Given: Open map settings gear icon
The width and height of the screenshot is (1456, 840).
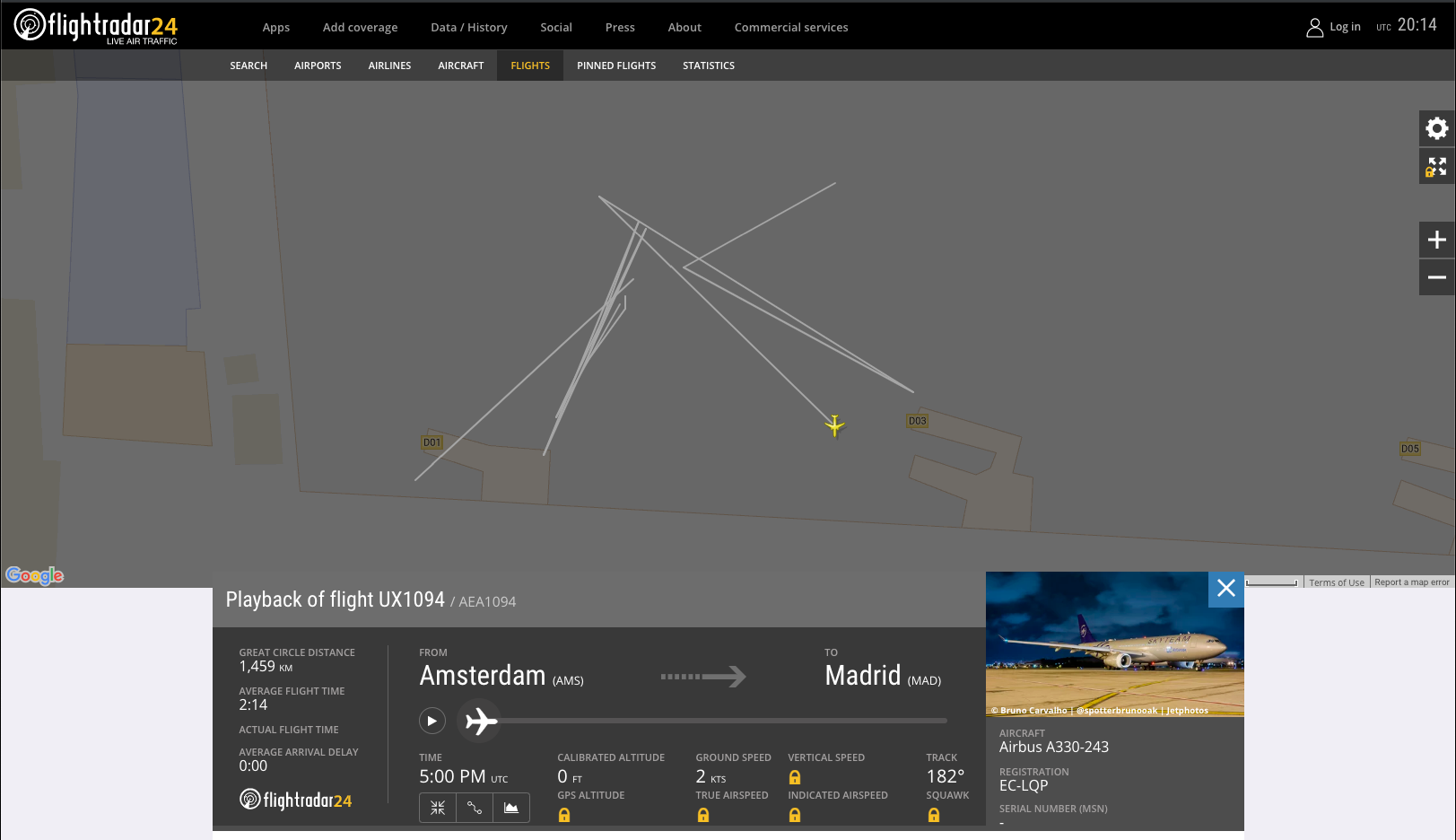Looking at the screenshot, I should coord(1437,128).
